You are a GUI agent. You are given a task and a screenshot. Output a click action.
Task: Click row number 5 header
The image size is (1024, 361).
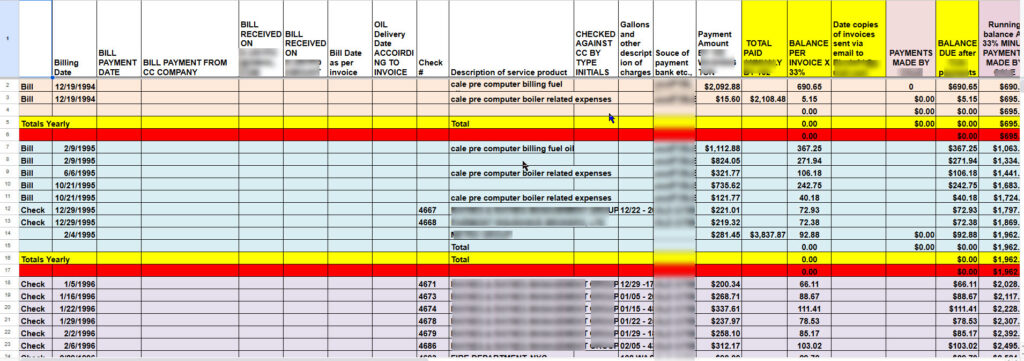click(x=9, y=123)
